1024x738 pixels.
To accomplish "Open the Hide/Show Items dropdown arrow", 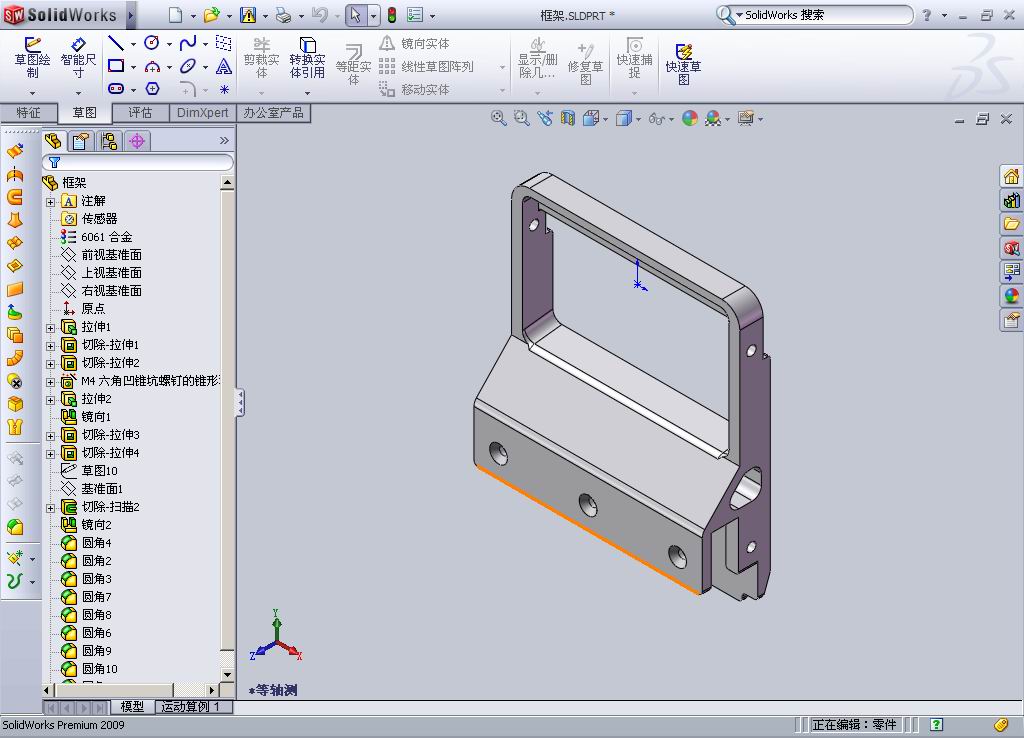I will click(671, 119).
